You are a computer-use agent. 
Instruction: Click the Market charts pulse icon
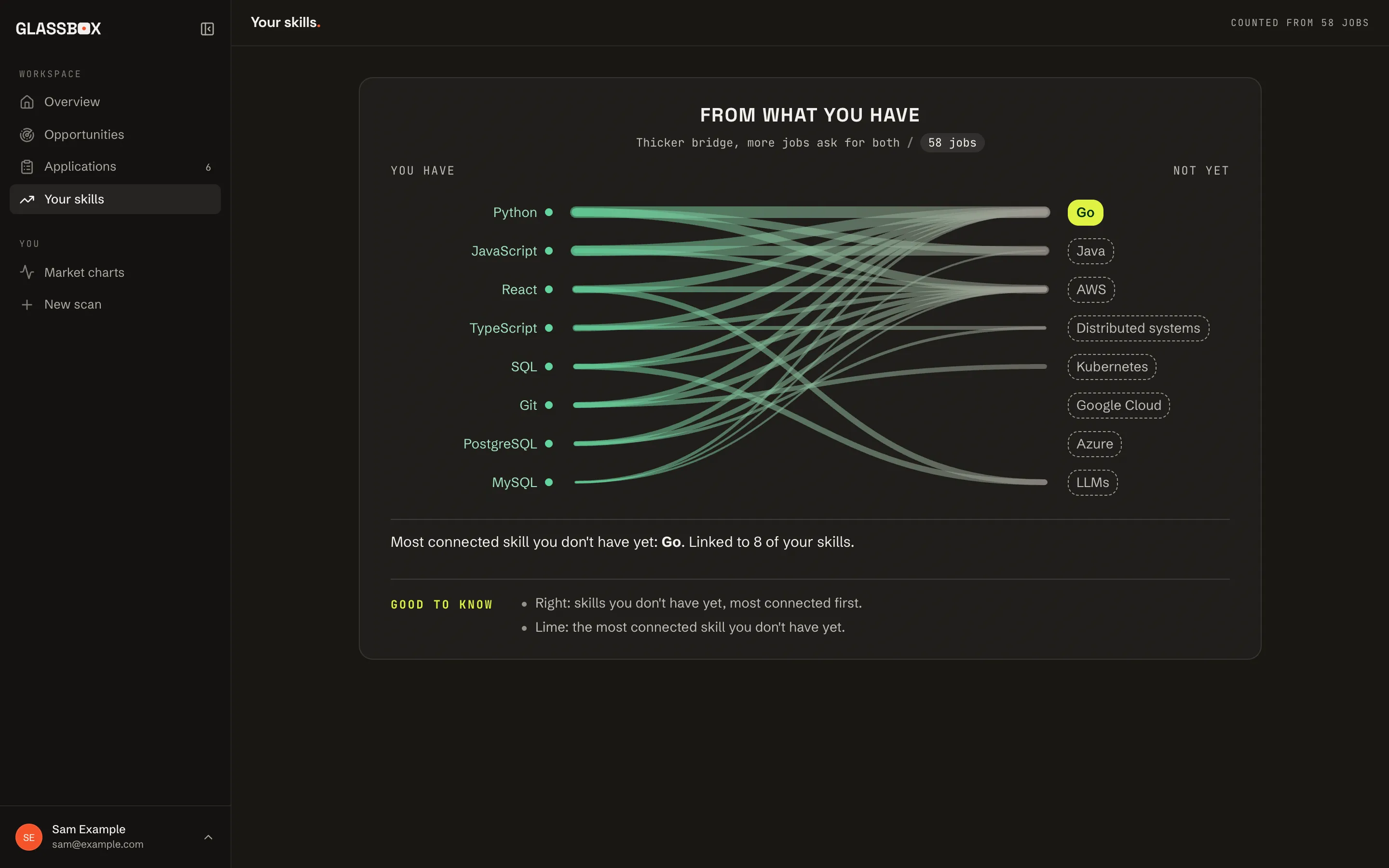[27, 272]
